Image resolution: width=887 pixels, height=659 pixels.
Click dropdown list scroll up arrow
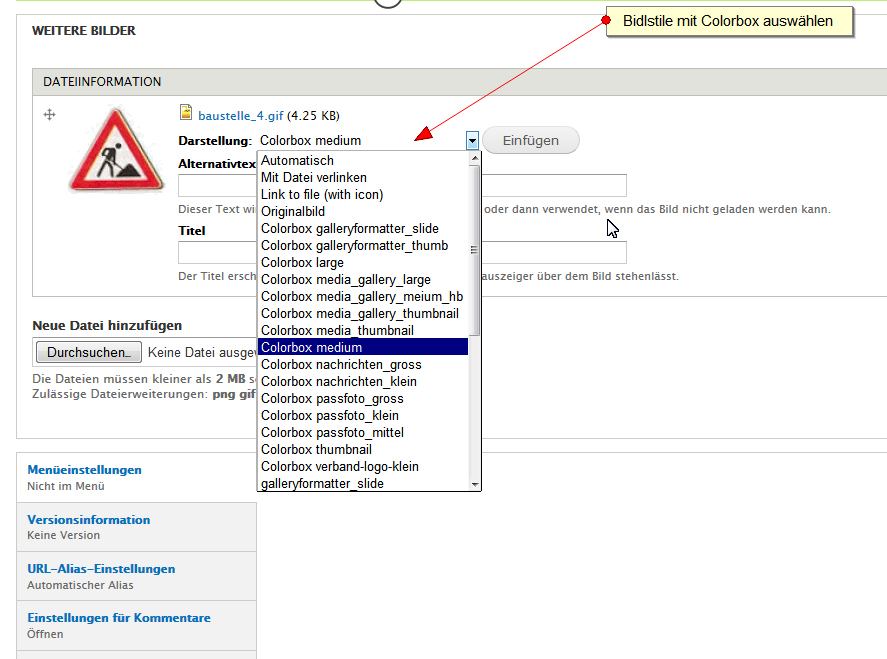(x=475, y=159)
